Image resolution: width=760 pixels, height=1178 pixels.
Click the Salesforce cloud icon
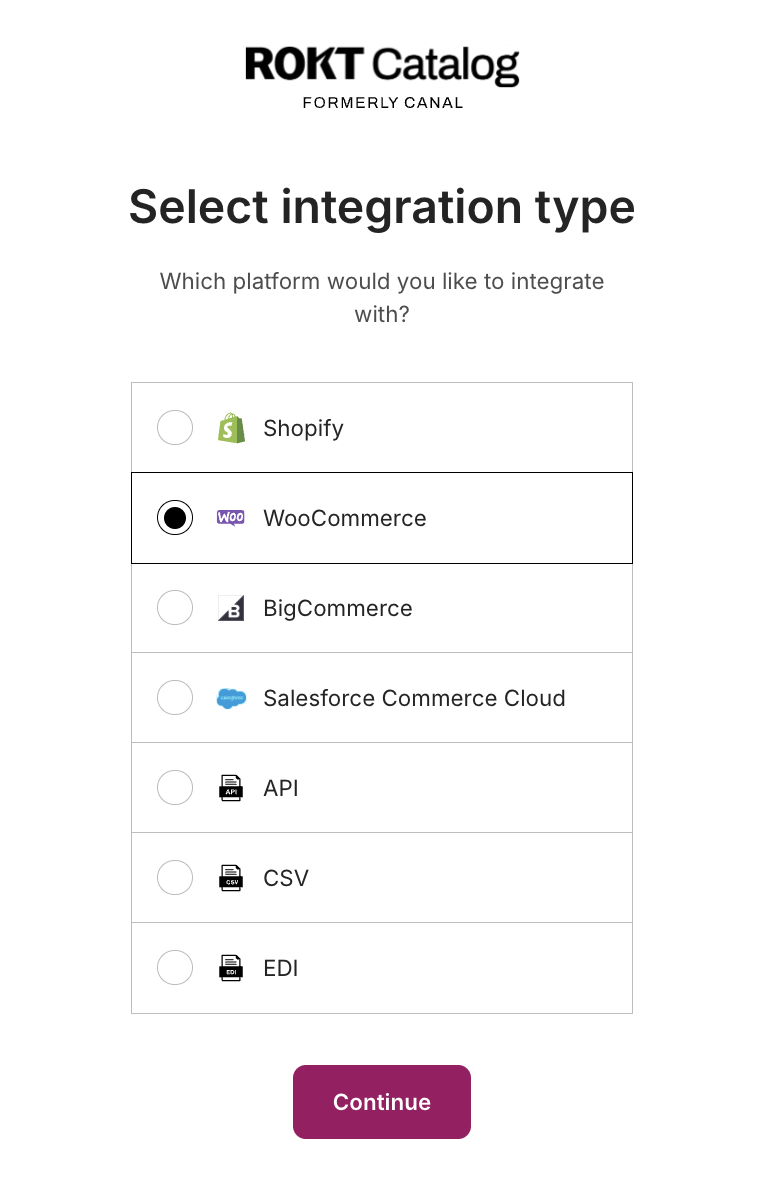231,698
